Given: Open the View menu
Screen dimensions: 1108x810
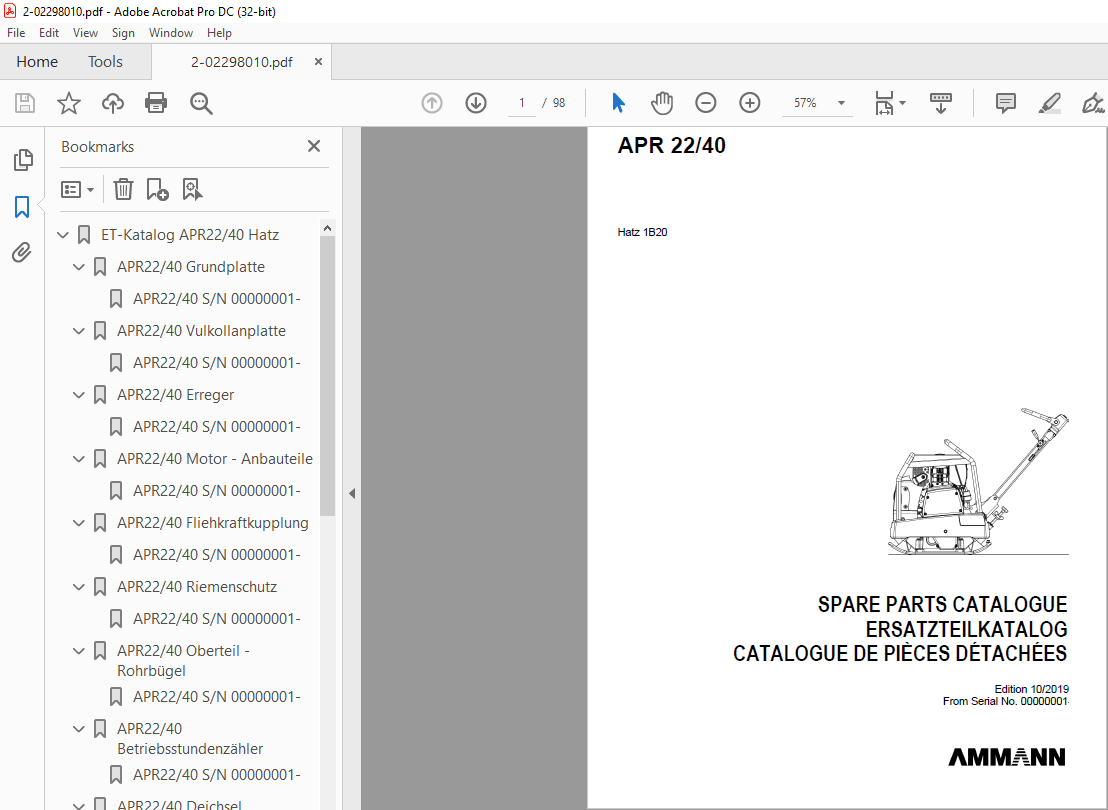Looking at the screenshot, I should point(85,33).
